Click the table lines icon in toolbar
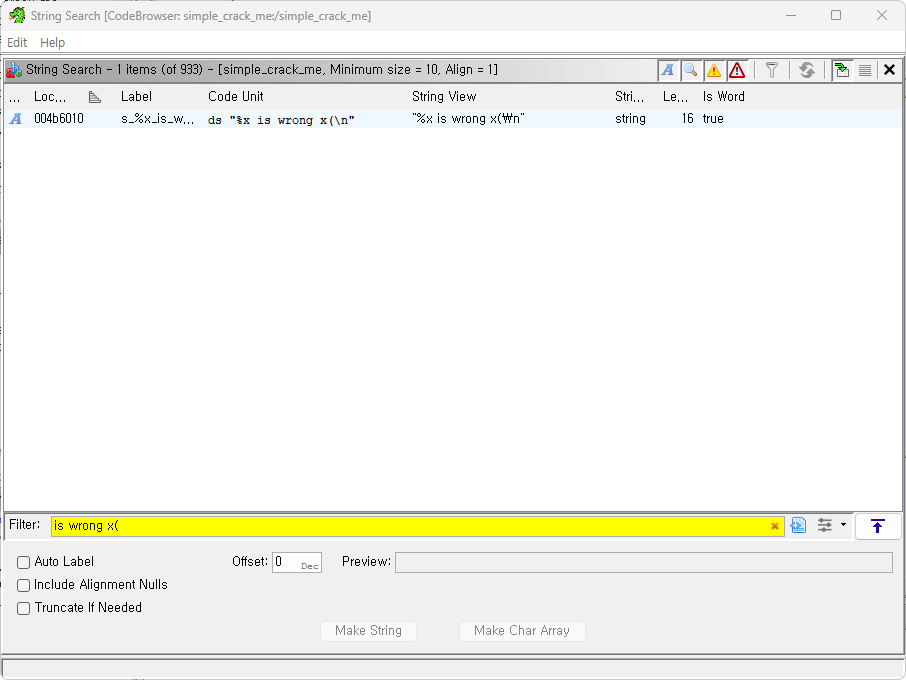 (865, 70)
